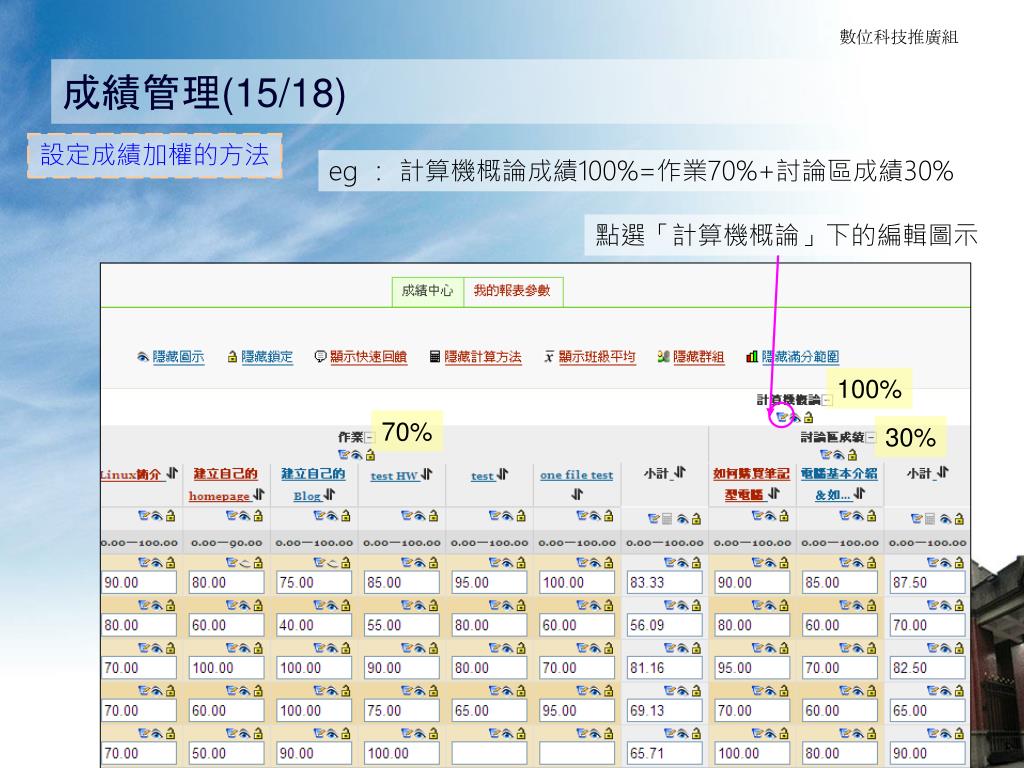Edit the 如何購買筆記型電腦 column via its pencil icon
1024x768 pixels.
coord(757,516)
